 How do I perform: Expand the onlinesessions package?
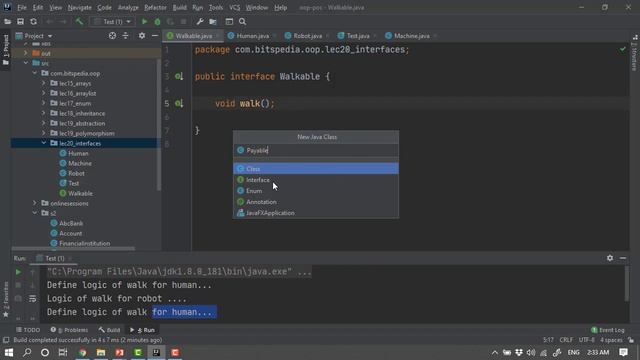coord(35,203)
